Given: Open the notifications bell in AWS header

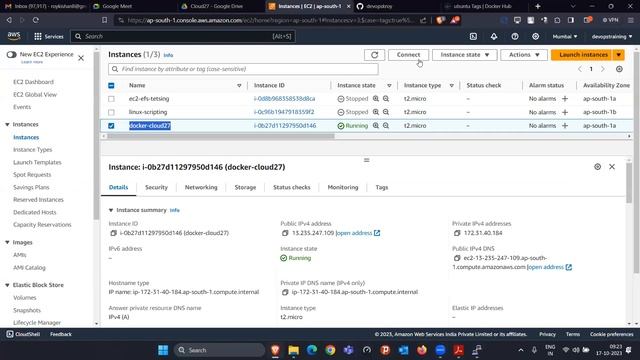Looking at the screenshot, I should pyautogui.click(x=494, y=36).
